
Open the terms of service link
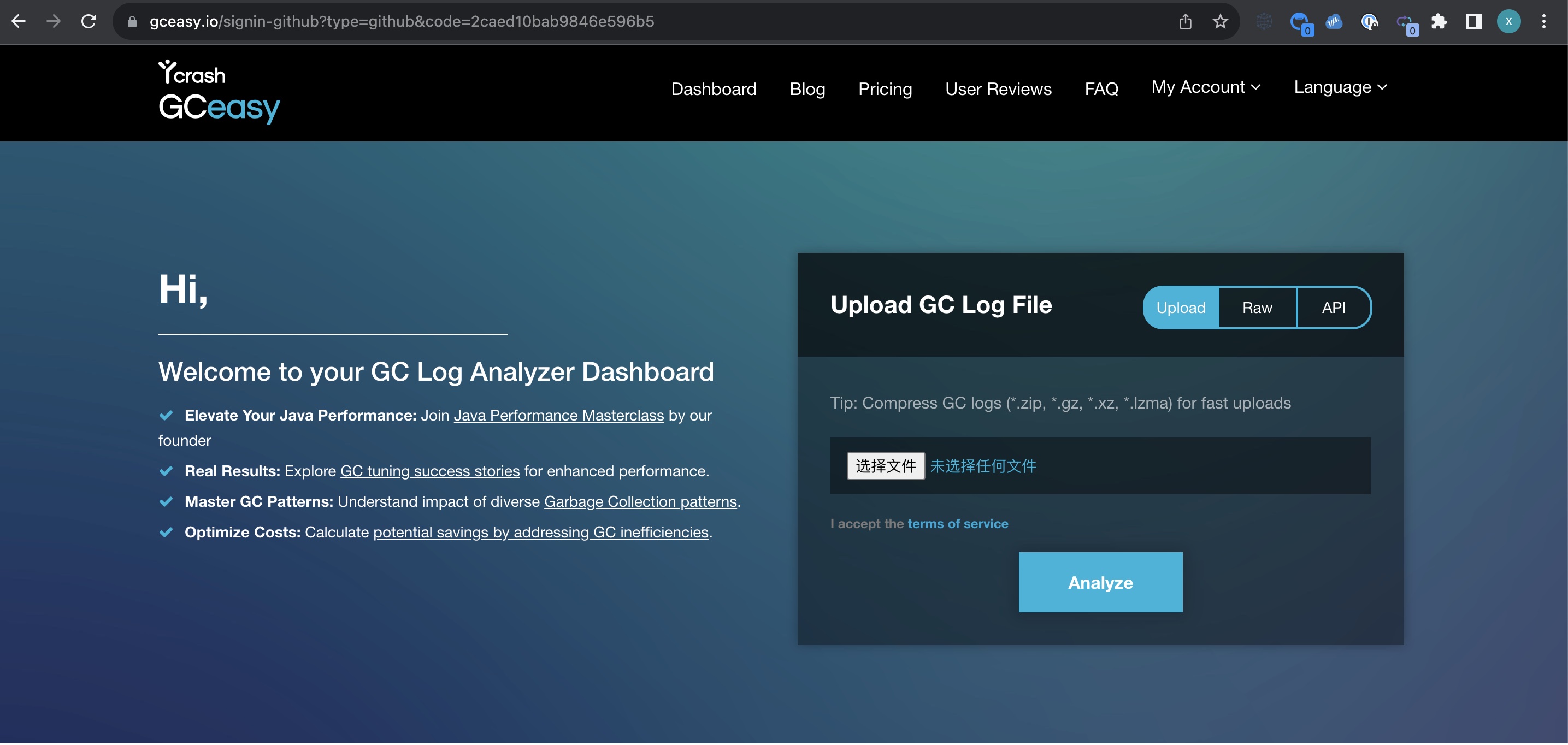(x=957, y=523)
